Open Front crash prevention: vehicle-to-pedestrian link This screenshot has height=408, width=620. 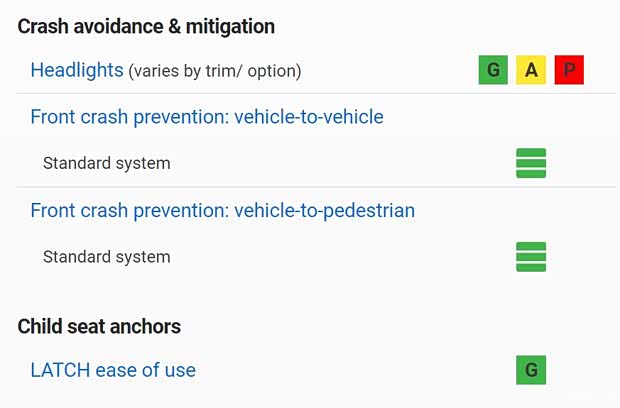click(x=222, y=211)
